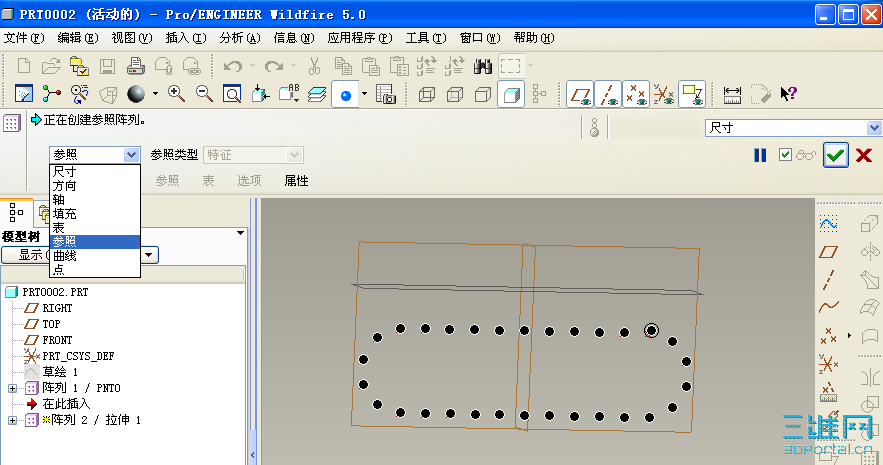The height and width of the screenshot is (465, 883).
Task: Click the Datum curve tool in right toolbar
Action: (x=828, y=307)
